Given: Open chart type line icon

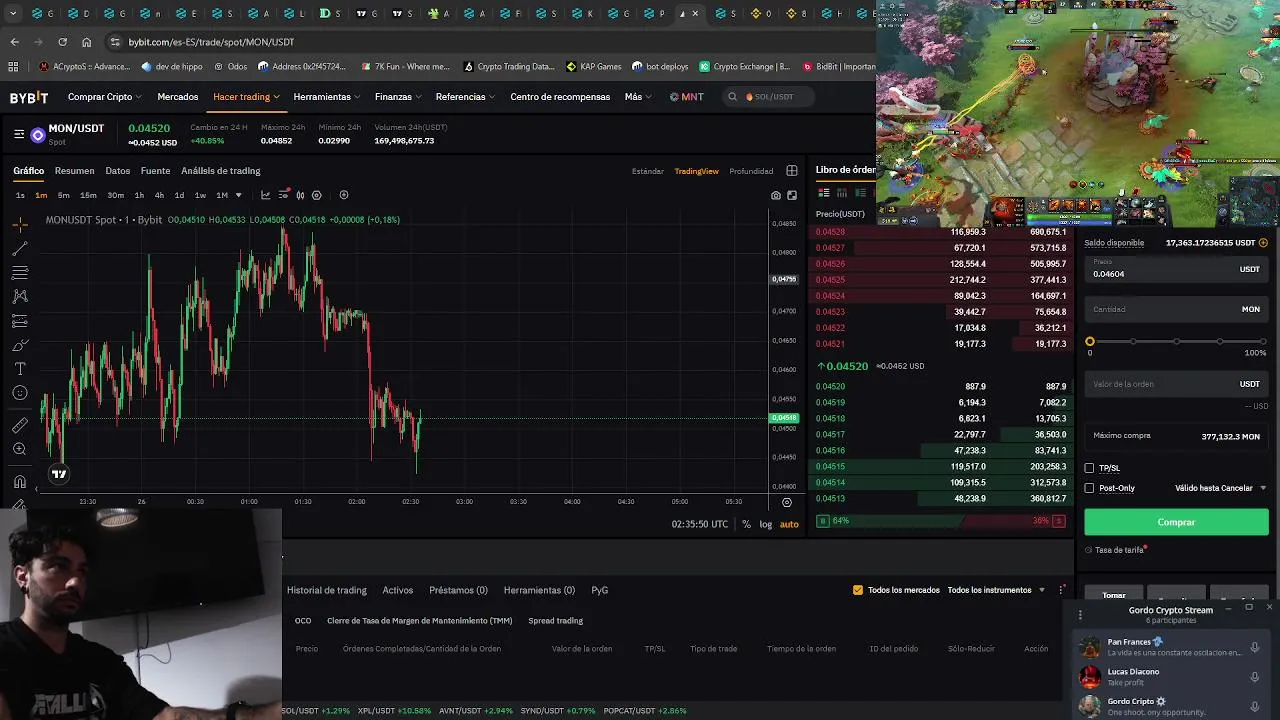Looking at the screenshot, I should coord(266,195).
